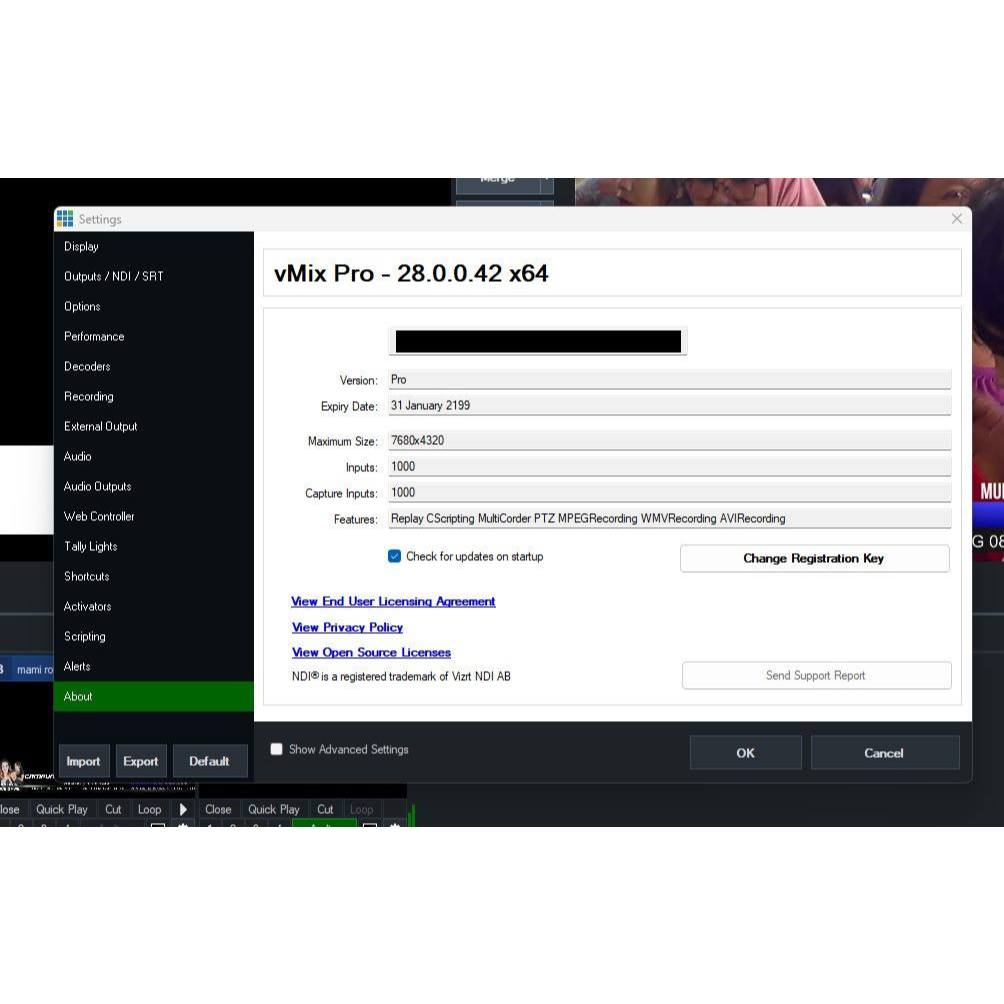The image size is (1004, 1004).
Task: Open View End User Licensing Agreement link
Action: click(x=393, y=601)
